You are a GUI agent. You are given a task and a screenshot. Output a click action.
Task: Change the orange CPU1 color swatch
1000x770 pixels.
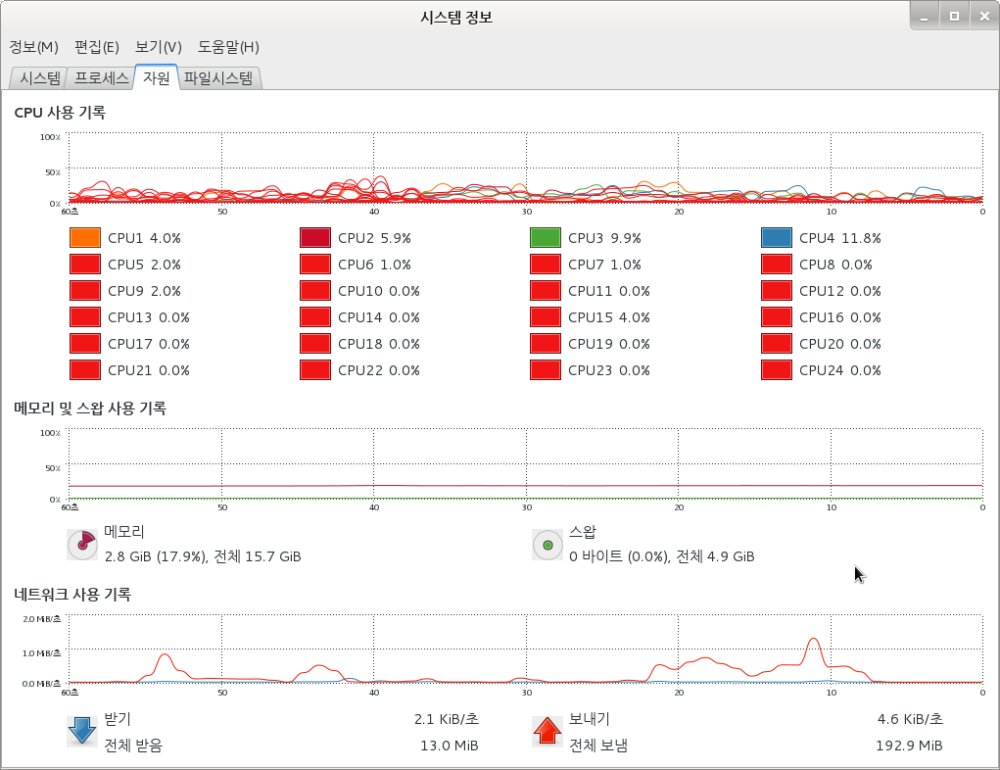point(85,238)
